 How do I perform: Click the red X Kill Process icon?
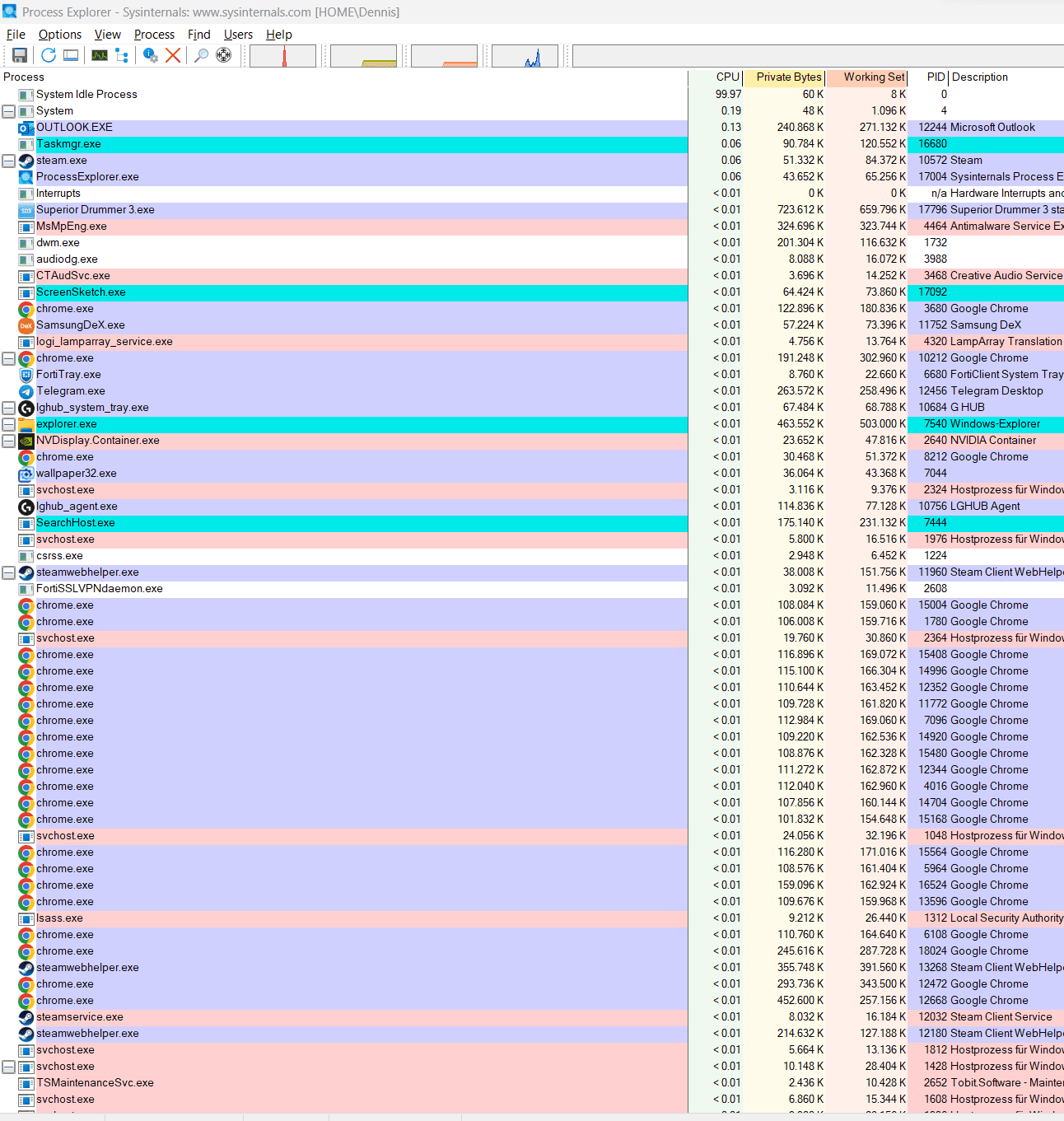click(173, 55)
